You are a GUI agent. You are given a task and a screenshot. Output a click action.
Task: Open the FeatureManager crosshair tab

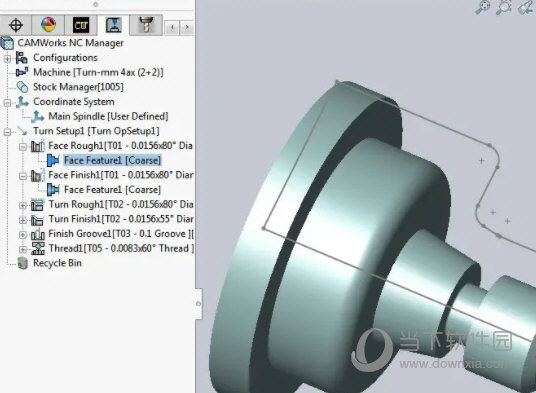point(16,25)
